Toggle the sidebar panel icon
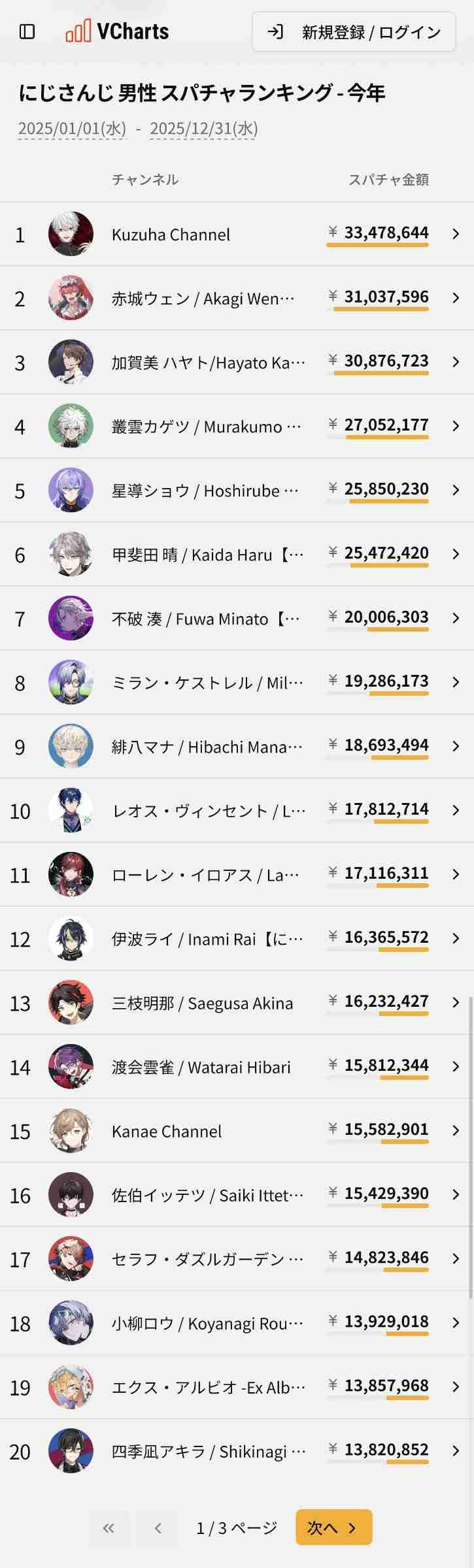The image size is (474, 1568). click(27, 31)
